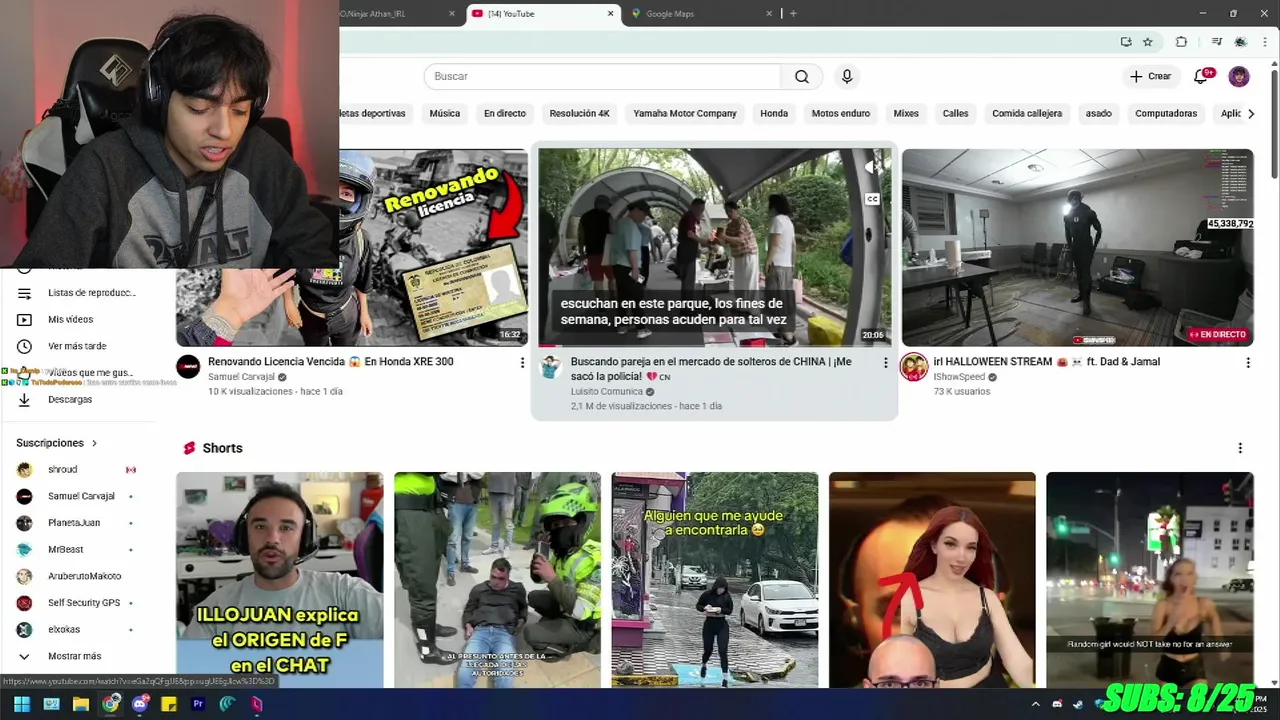Select the asado chip
Image resolution: width=1280 pixels, height=720 pixels.
click(1099, 113)
